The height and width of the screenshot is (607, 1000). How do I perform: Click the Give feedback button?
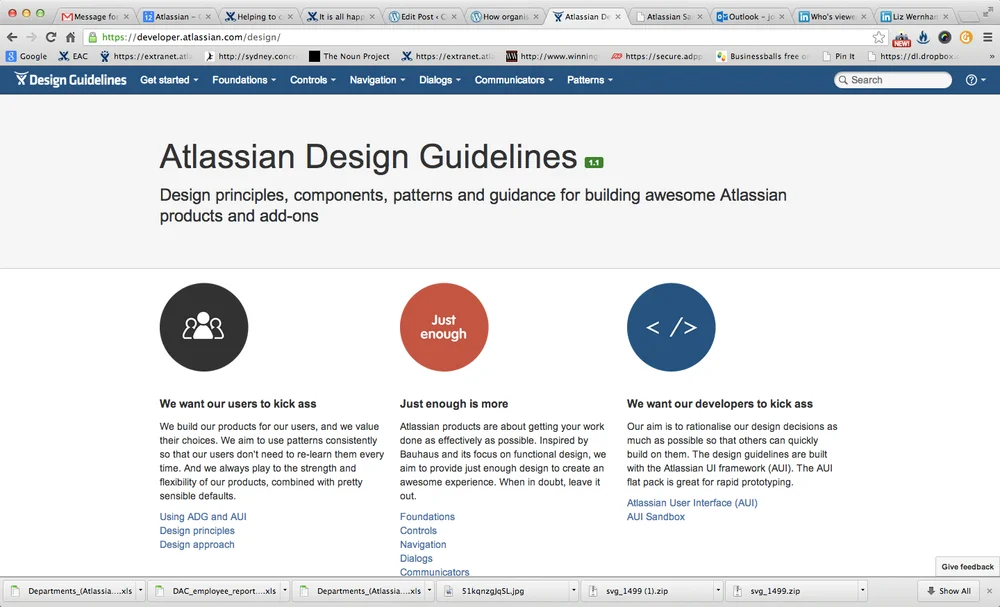(967, 566)
